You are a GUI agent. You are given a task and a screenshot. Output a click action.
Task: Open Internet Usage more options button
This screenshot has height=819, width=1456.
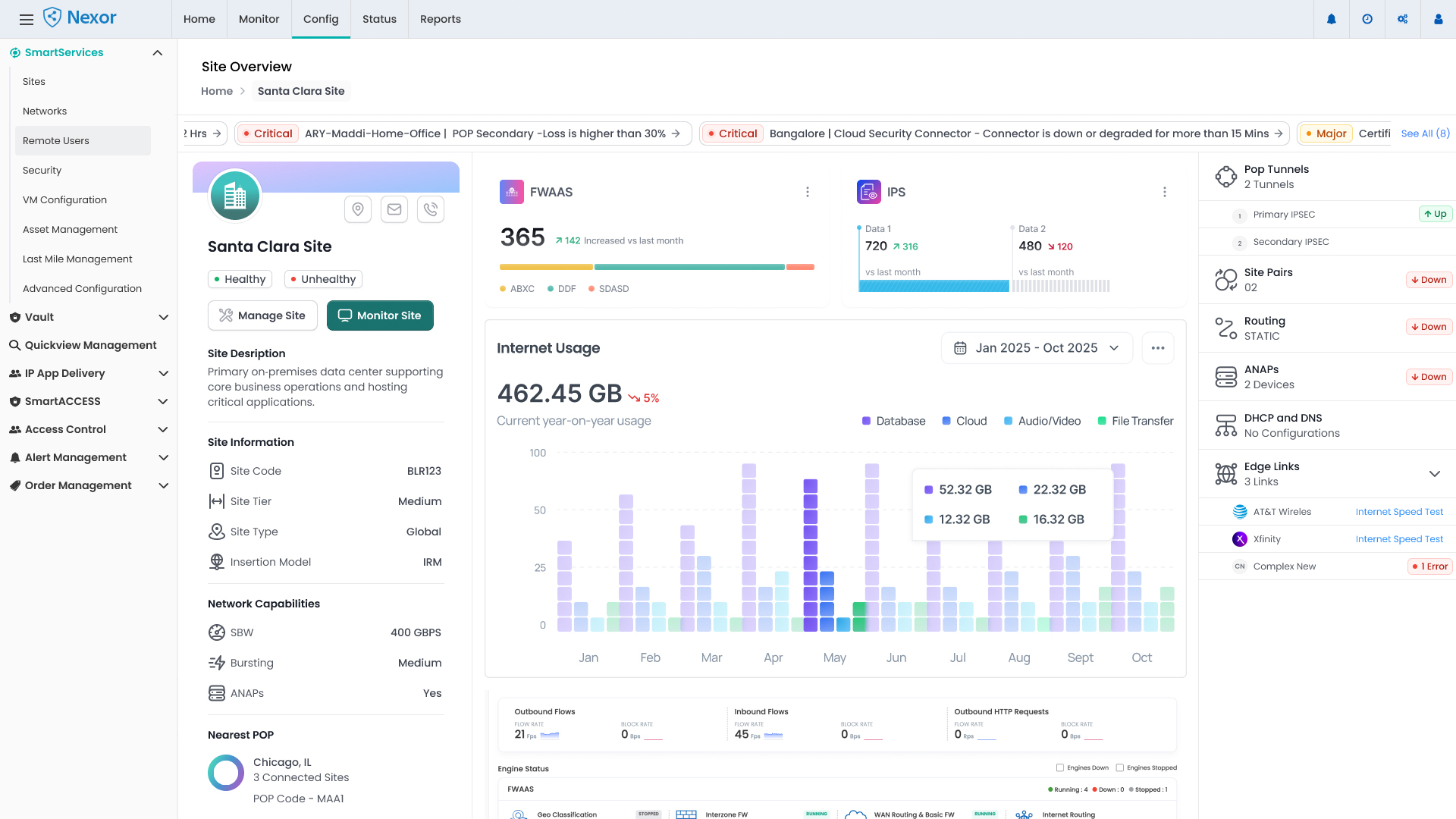pos(1157,348)
